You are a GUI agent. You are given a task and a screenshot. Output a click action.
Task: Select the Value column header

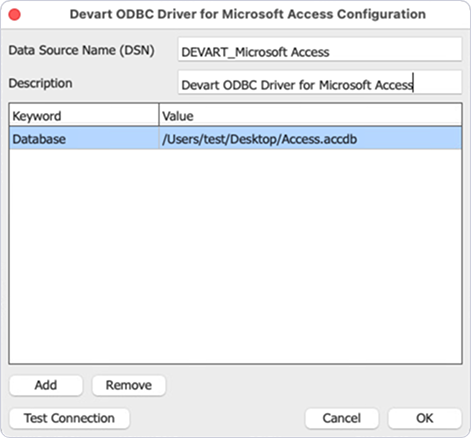(310, 115)
